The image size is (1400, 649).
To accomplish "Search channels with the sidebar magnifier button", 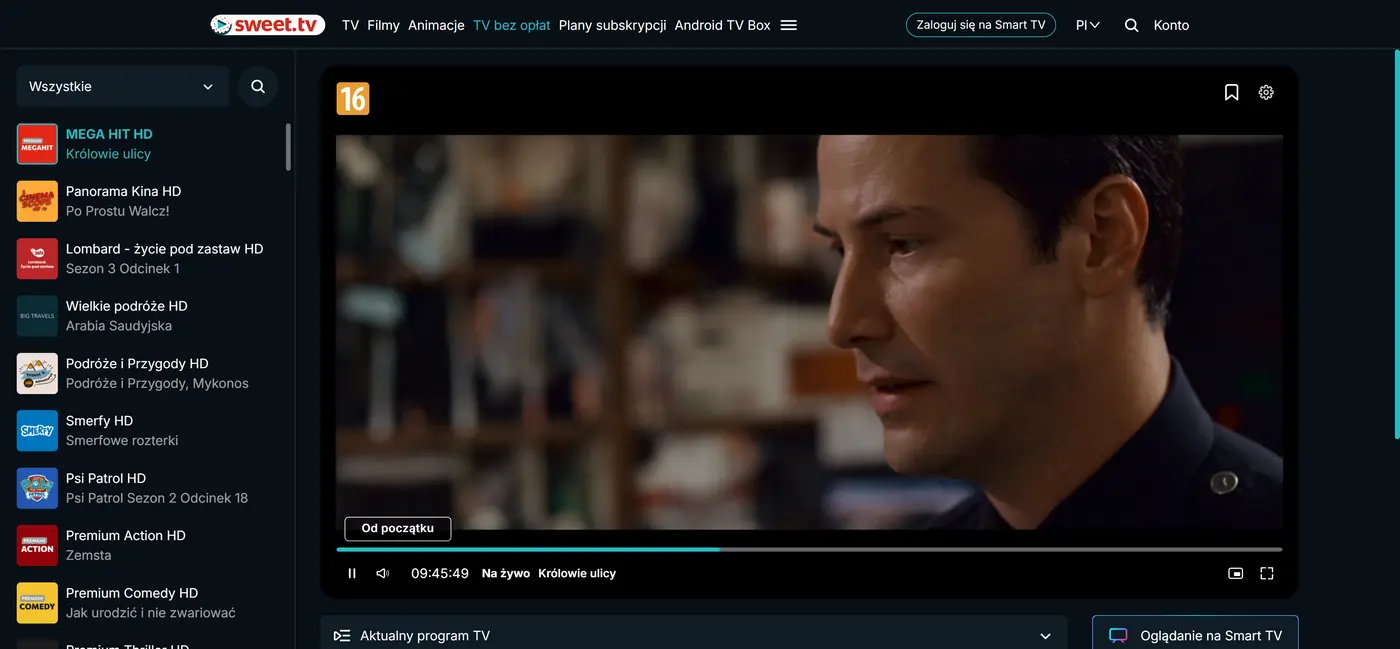I will [258, 87].
